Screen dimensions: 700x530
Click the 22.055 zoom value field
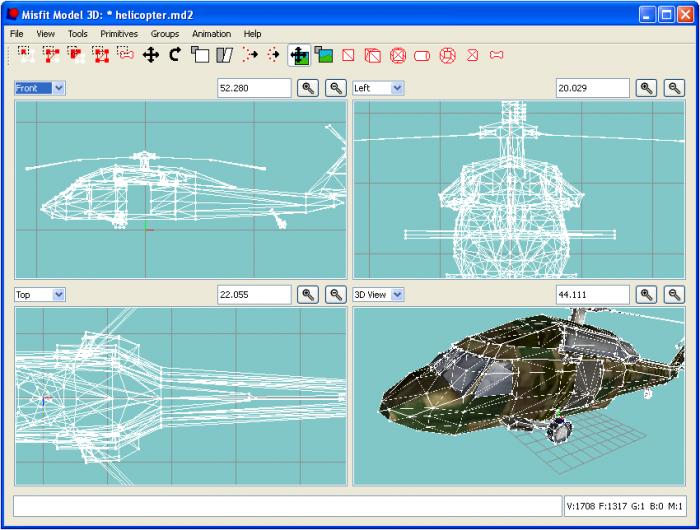(x=254, y=295)
